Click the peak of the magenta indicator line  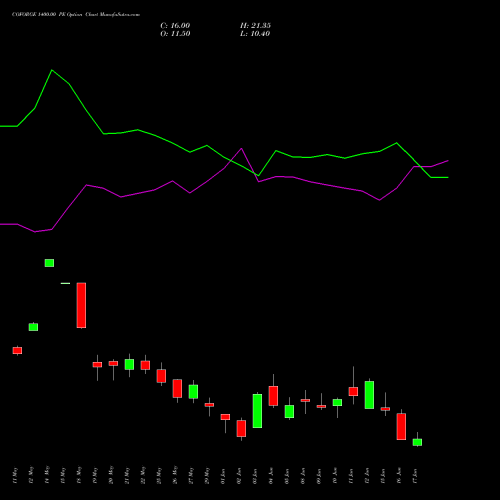tap(241, 148)
